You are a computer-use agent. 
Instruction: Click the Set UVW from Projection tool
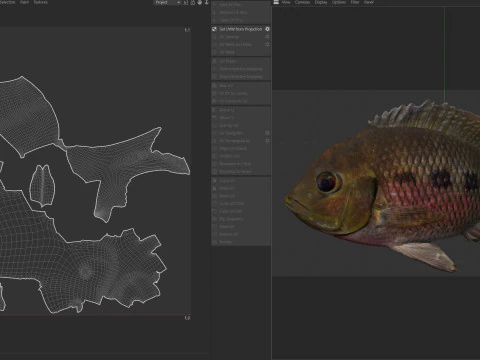(241, 29)
